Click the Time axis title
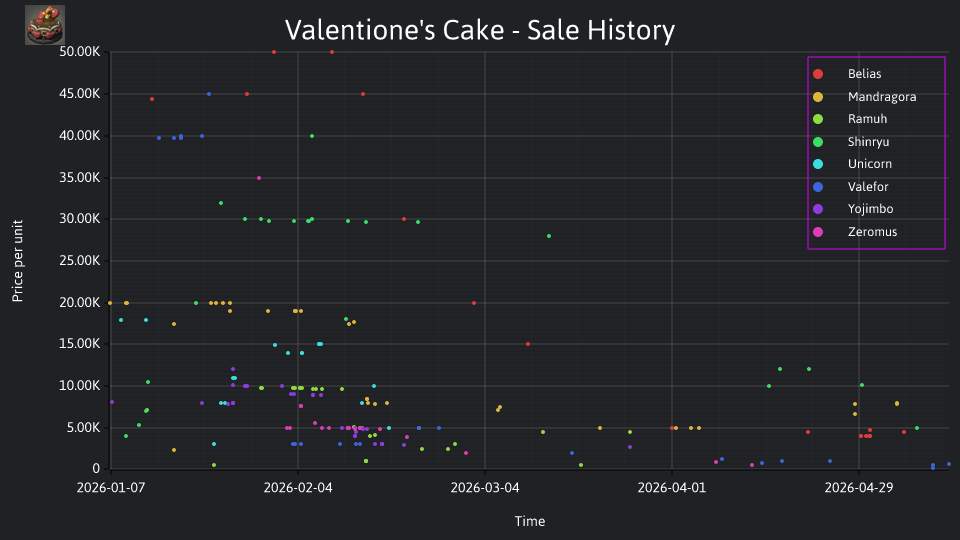 pos(530,522)
